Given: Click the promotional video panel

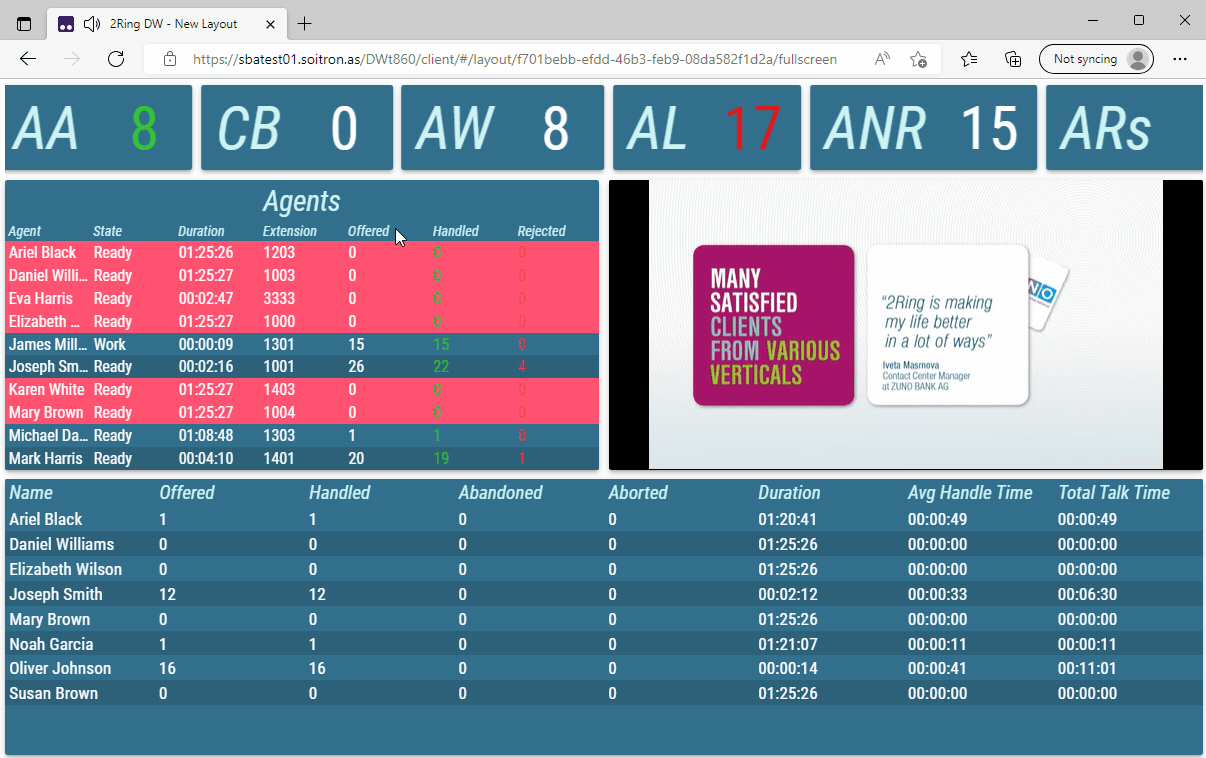Looking at the screenshot, I should click(x=905, y=324).
